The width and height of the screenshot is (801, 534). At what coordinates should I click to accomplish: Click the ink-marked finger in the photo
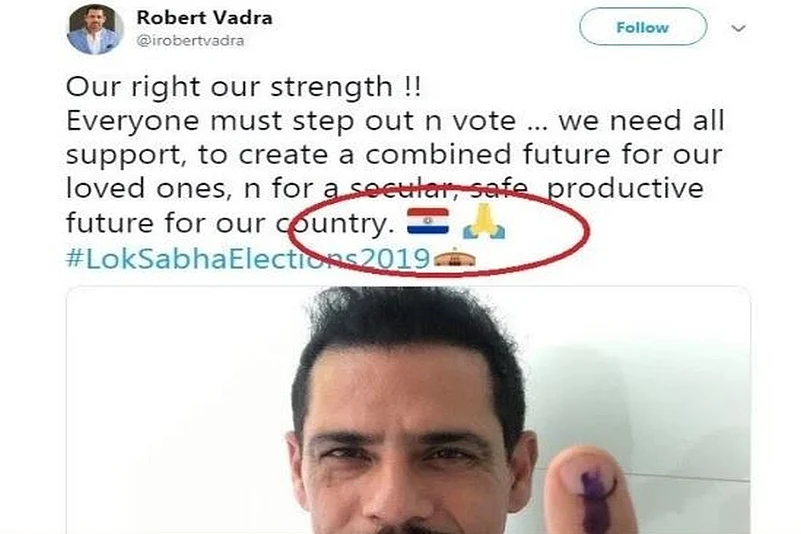point(592,490)
